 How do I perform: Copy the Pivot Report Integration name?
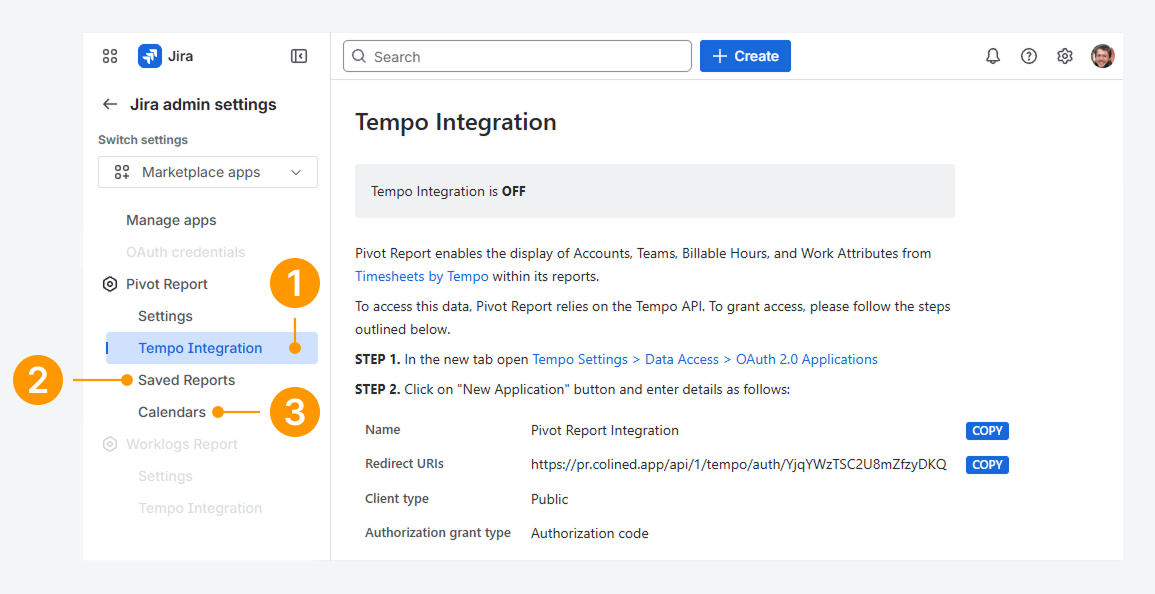(x=987, y=430)
